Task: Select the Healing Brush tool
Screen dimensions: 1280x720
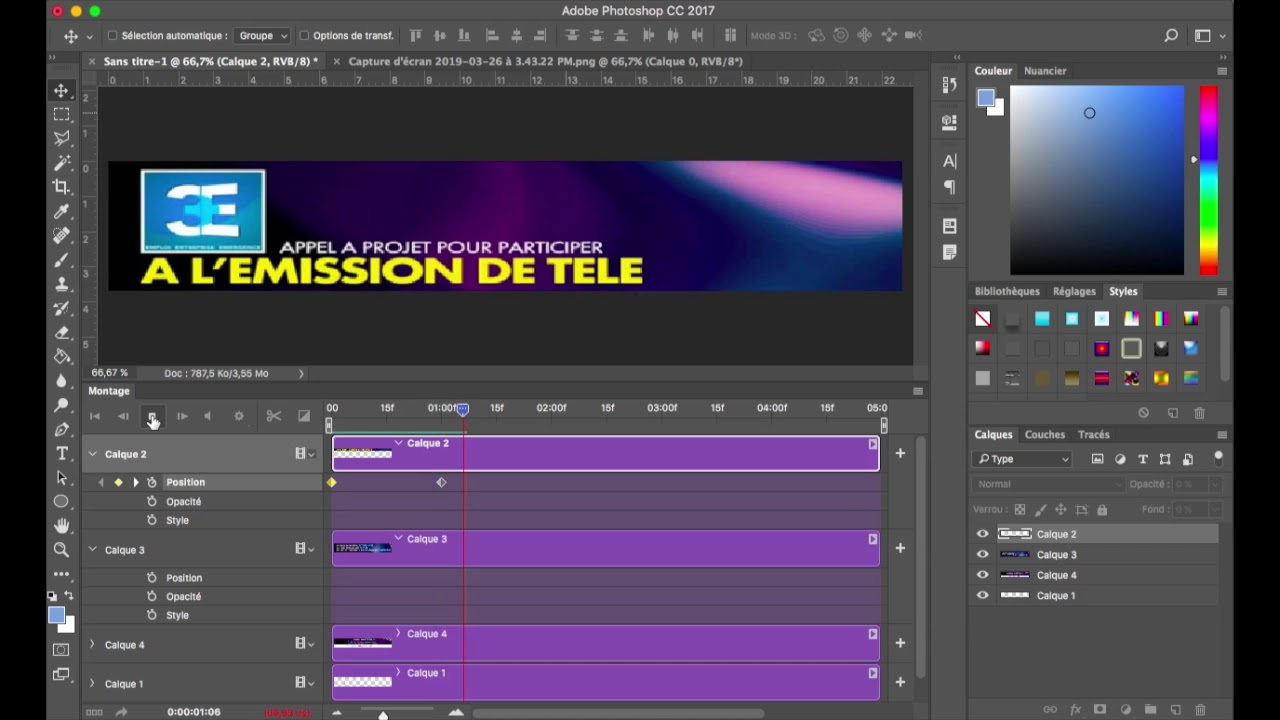Action: [61, 235]
